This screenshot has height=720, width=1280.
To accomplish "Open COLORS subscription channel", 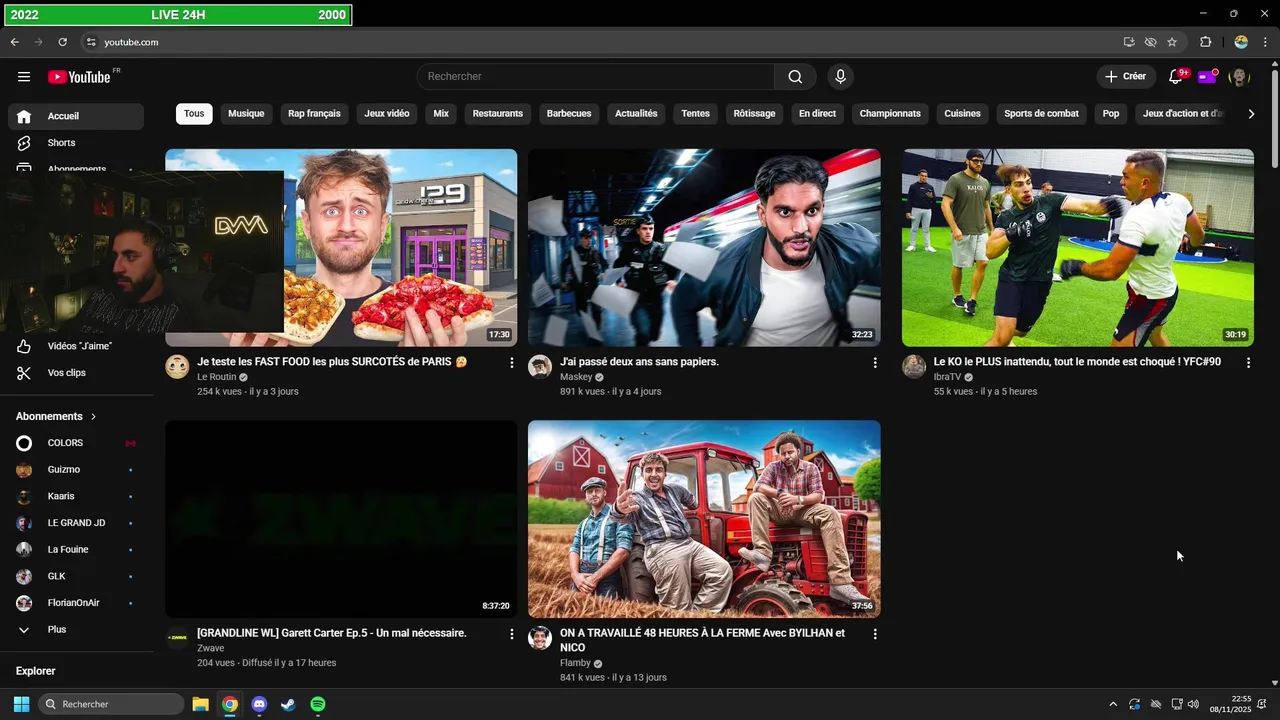I will click(76, 443).
